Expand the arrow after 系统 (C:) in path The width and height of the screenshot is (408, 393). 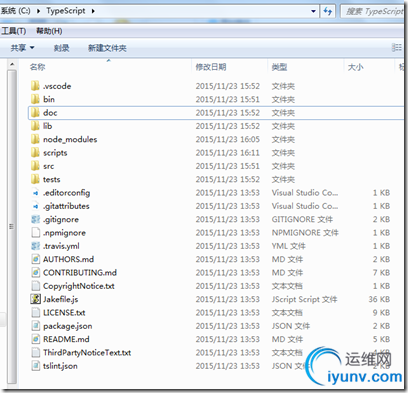[38, 11]
